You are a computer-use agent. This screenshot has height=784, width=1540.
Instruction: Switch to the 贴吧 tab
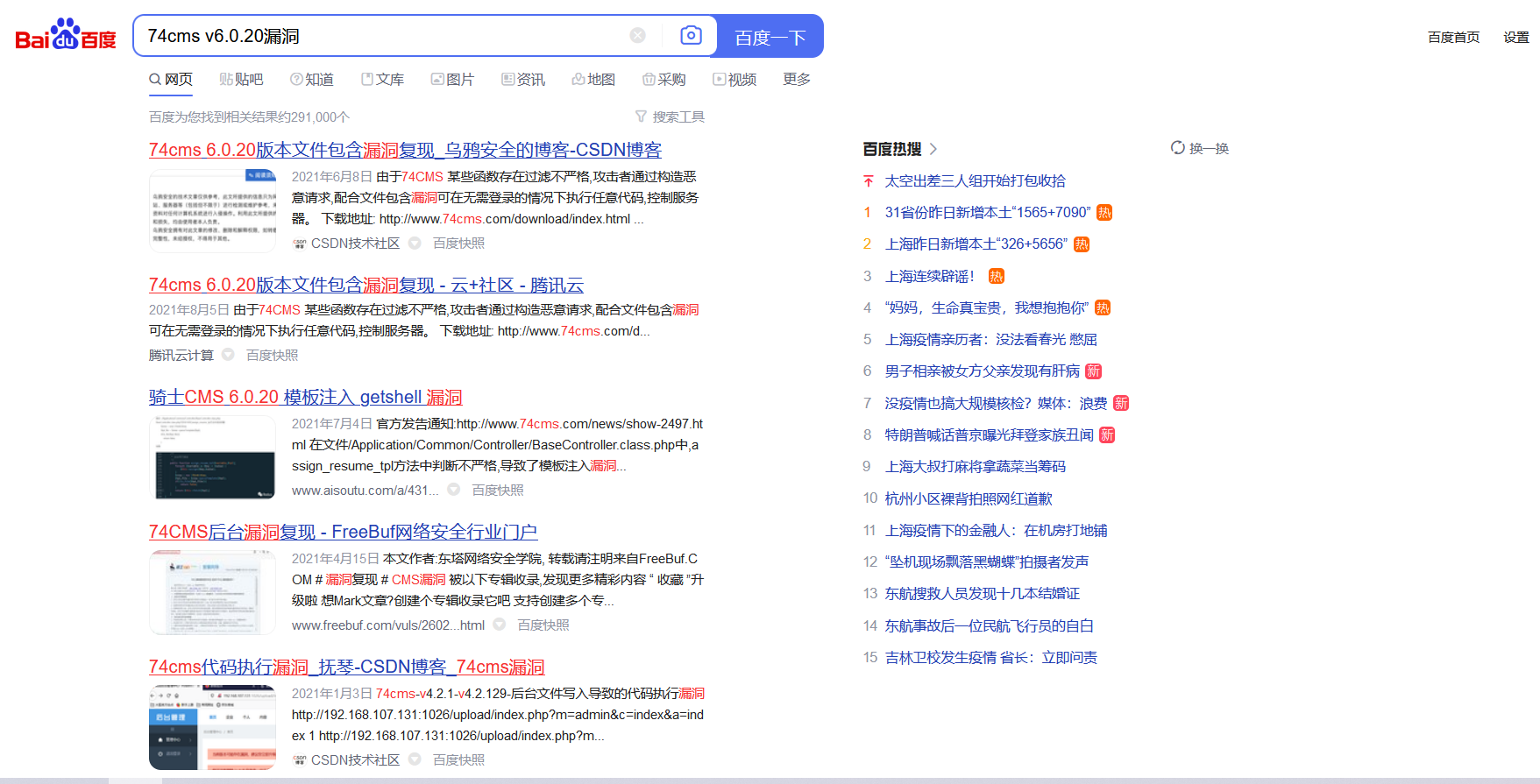241,80
